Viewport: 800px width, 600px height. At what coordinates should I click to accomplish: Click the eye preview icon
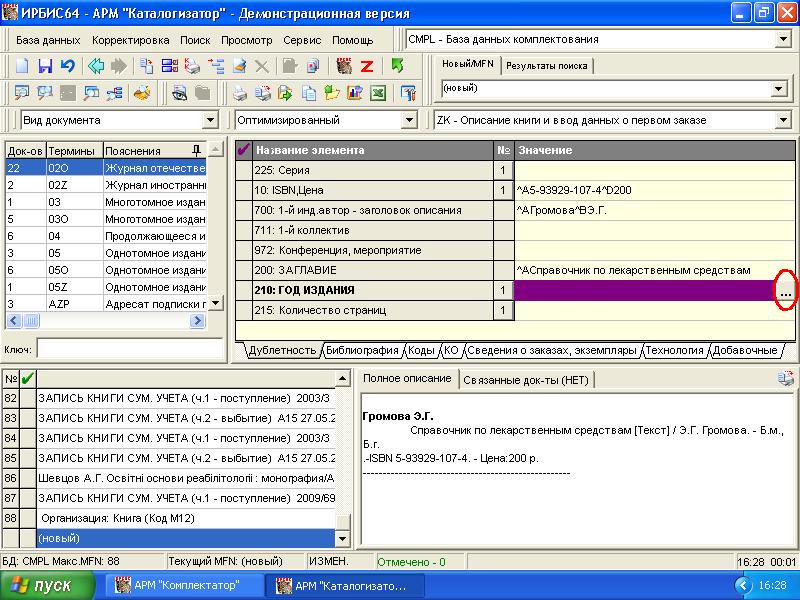[x=180, y=93]
